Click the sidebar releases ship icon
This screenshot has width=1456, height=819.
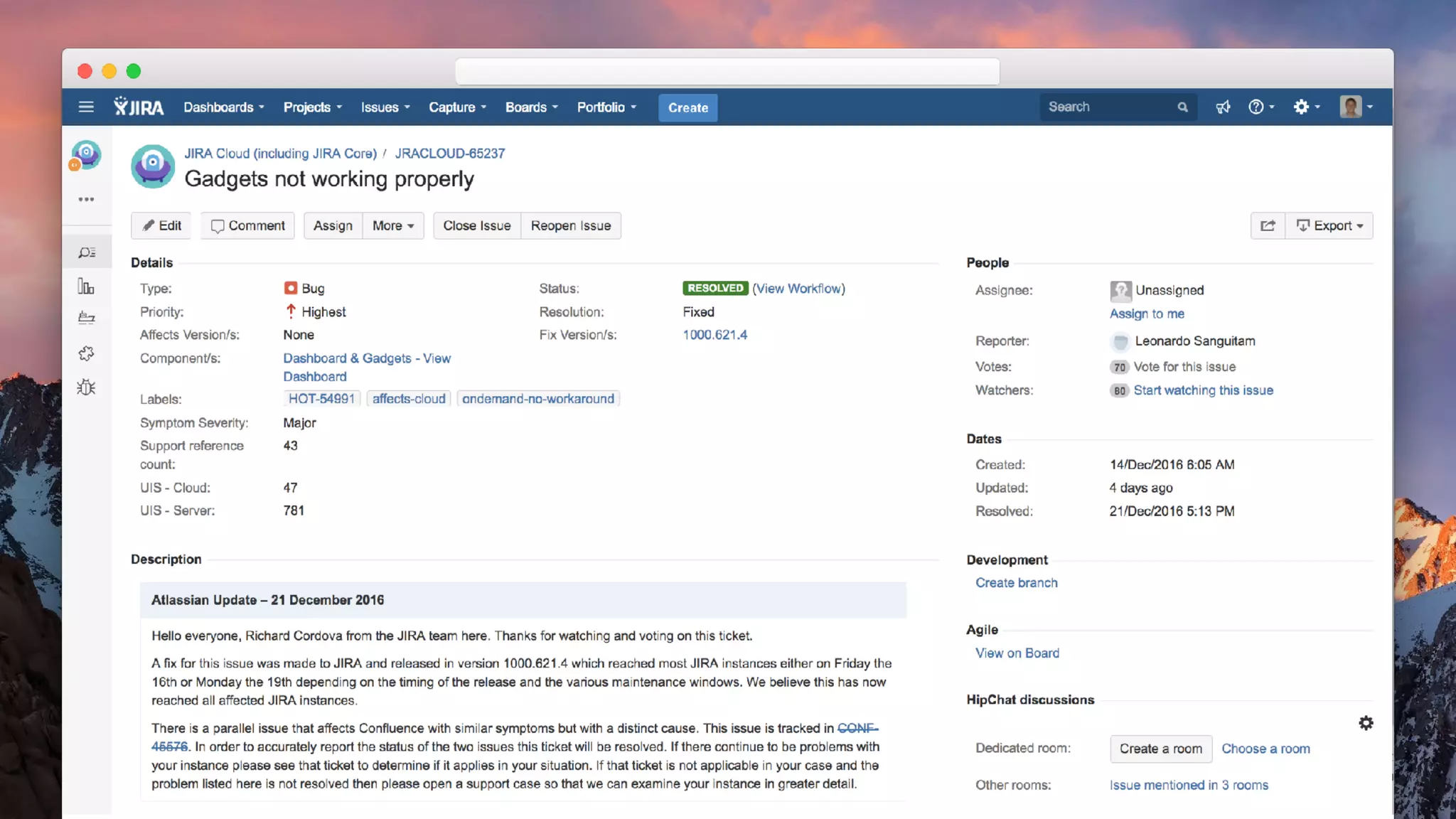[x=86, y=318]
